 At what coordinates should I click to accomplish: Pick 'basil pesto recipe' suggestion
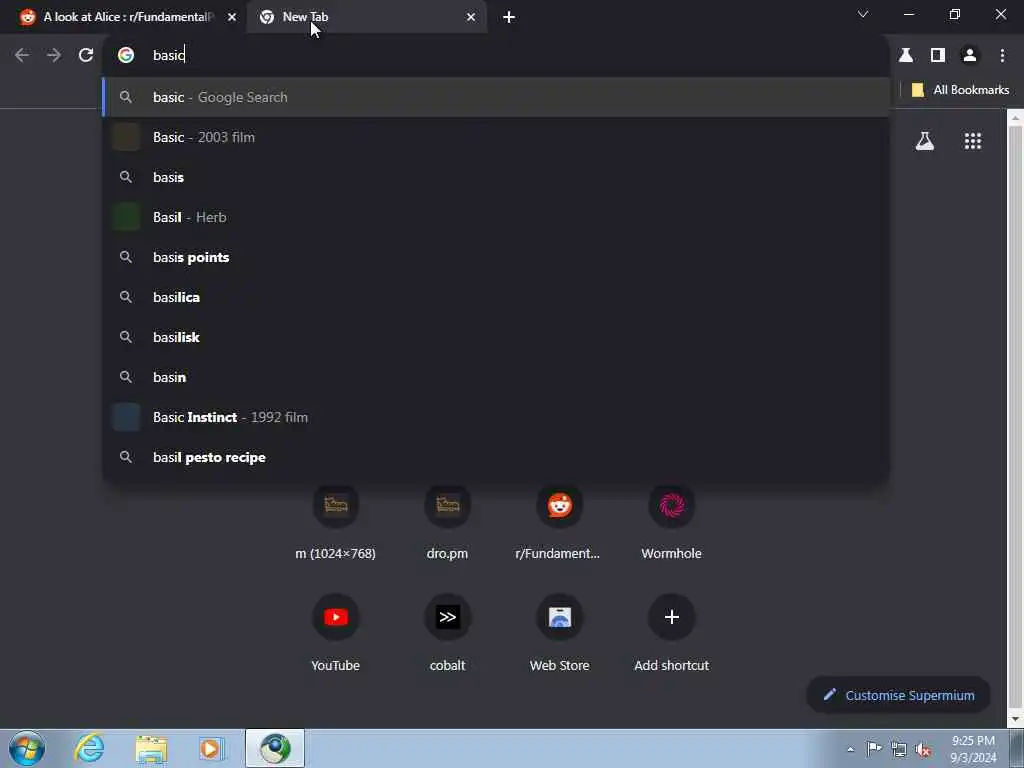point(496,457)
